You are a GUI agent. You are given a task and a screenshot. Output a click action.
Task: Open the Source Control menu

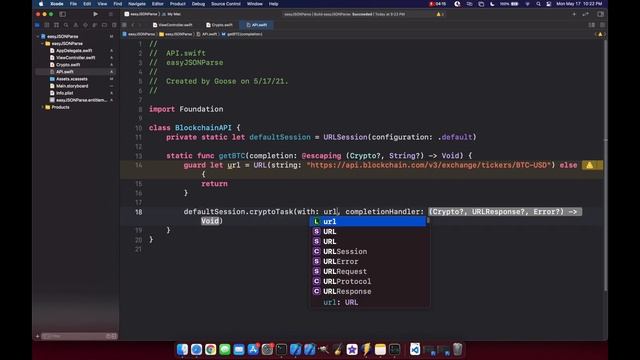226,4
